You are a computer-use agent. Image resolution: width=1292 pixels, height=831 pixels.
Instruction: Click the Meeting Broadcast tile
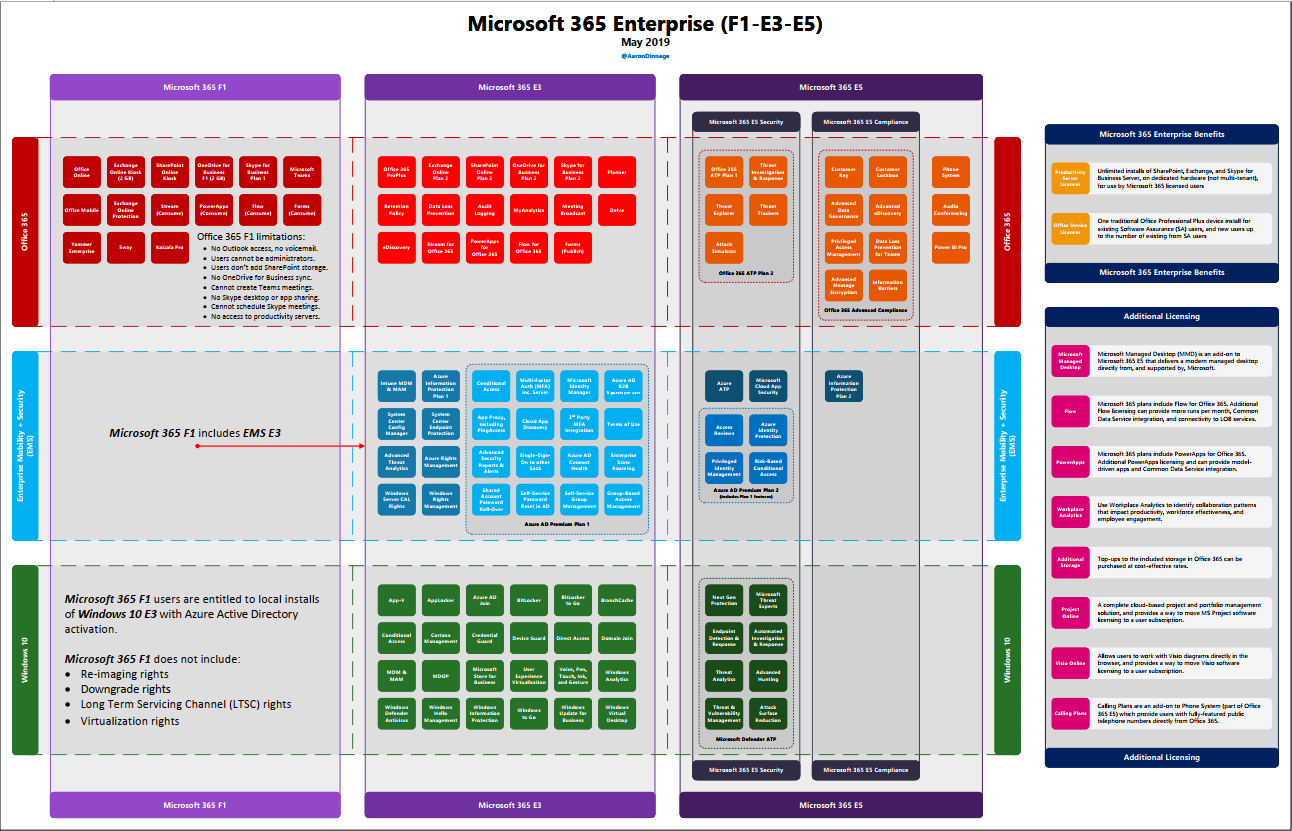point(573,209)
